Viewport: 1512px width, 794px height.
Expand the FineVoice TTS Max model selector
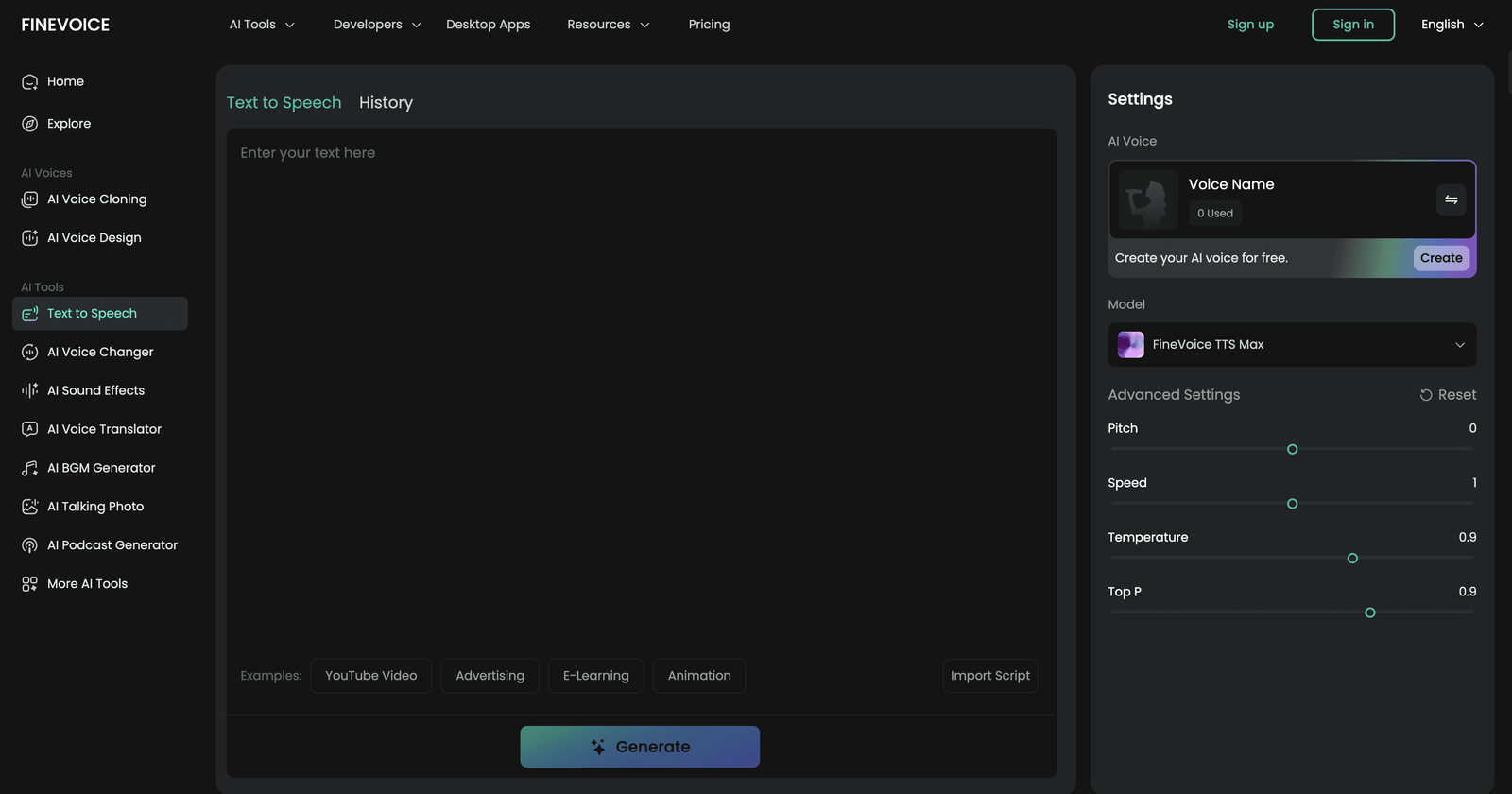click(x=1291, y=345)
